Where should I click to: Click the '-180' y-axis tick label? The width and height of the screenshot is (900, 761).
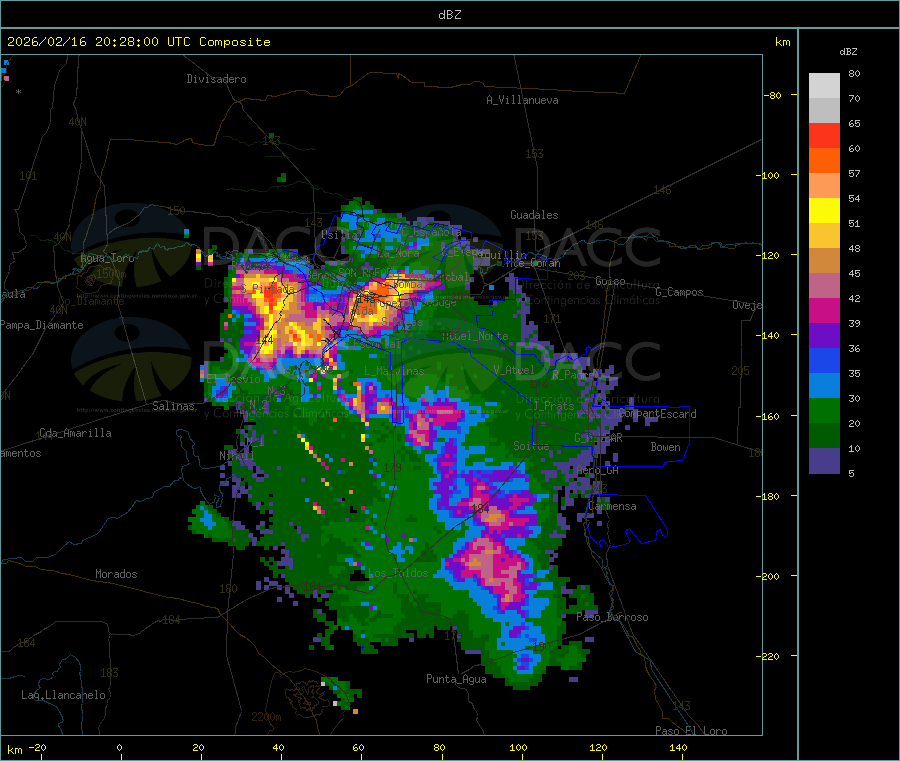pos(768,496)
